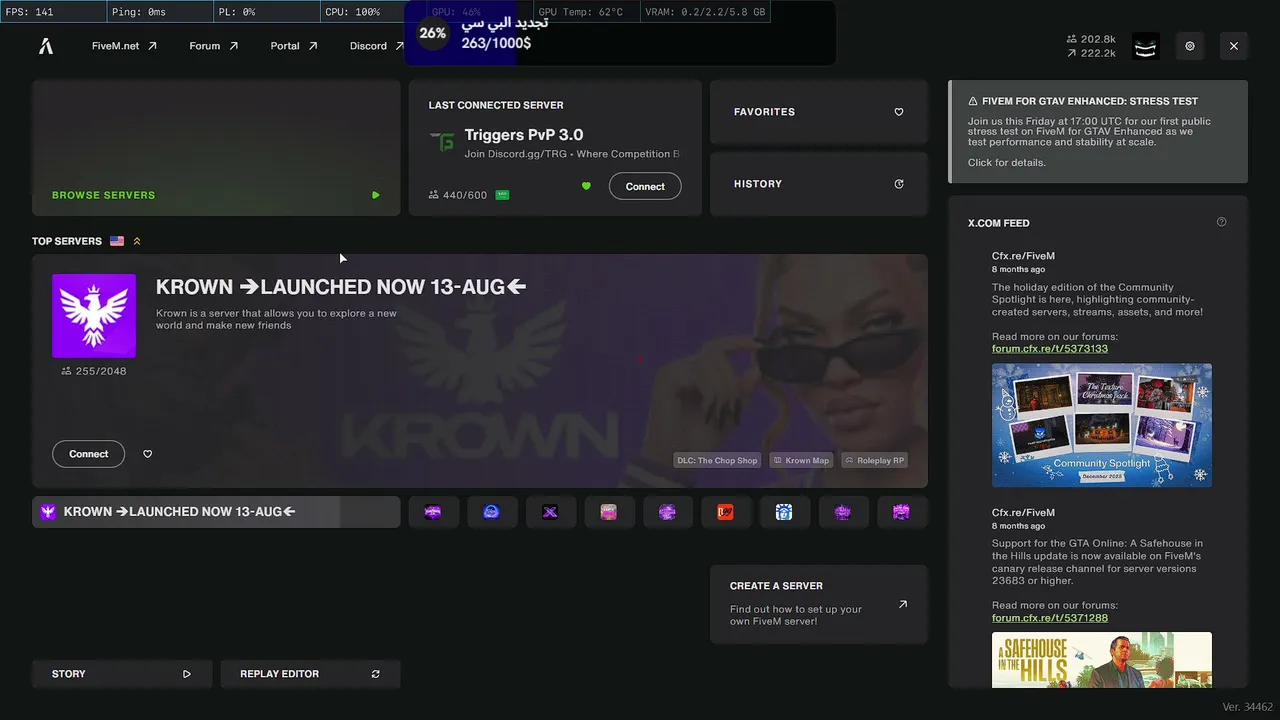Select the first purple server icon after the KROWN tab
The height and width of the screenshot is (720, 1280).
click(433, 512)
